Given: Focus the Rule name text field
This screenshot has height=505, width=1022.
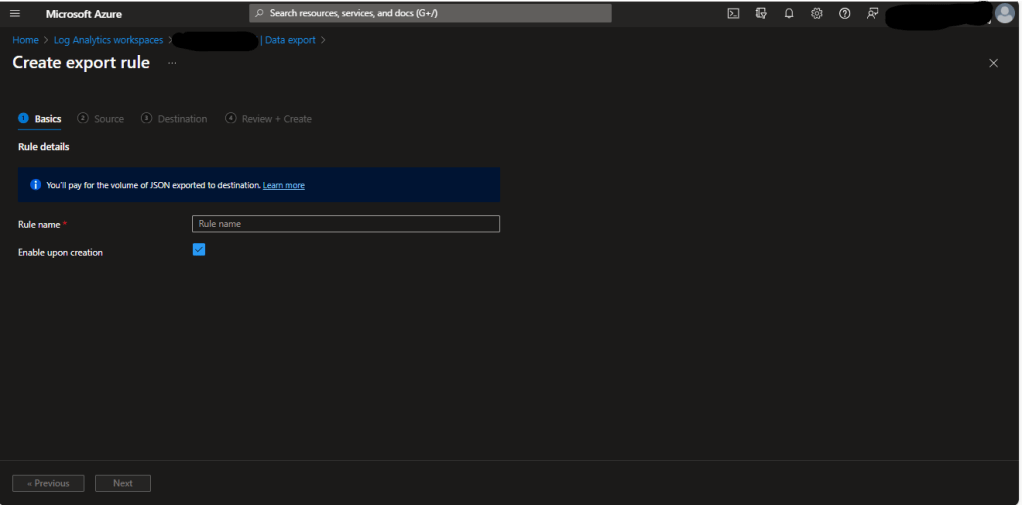Looking at the screenshot, I should tap(345, 224).
